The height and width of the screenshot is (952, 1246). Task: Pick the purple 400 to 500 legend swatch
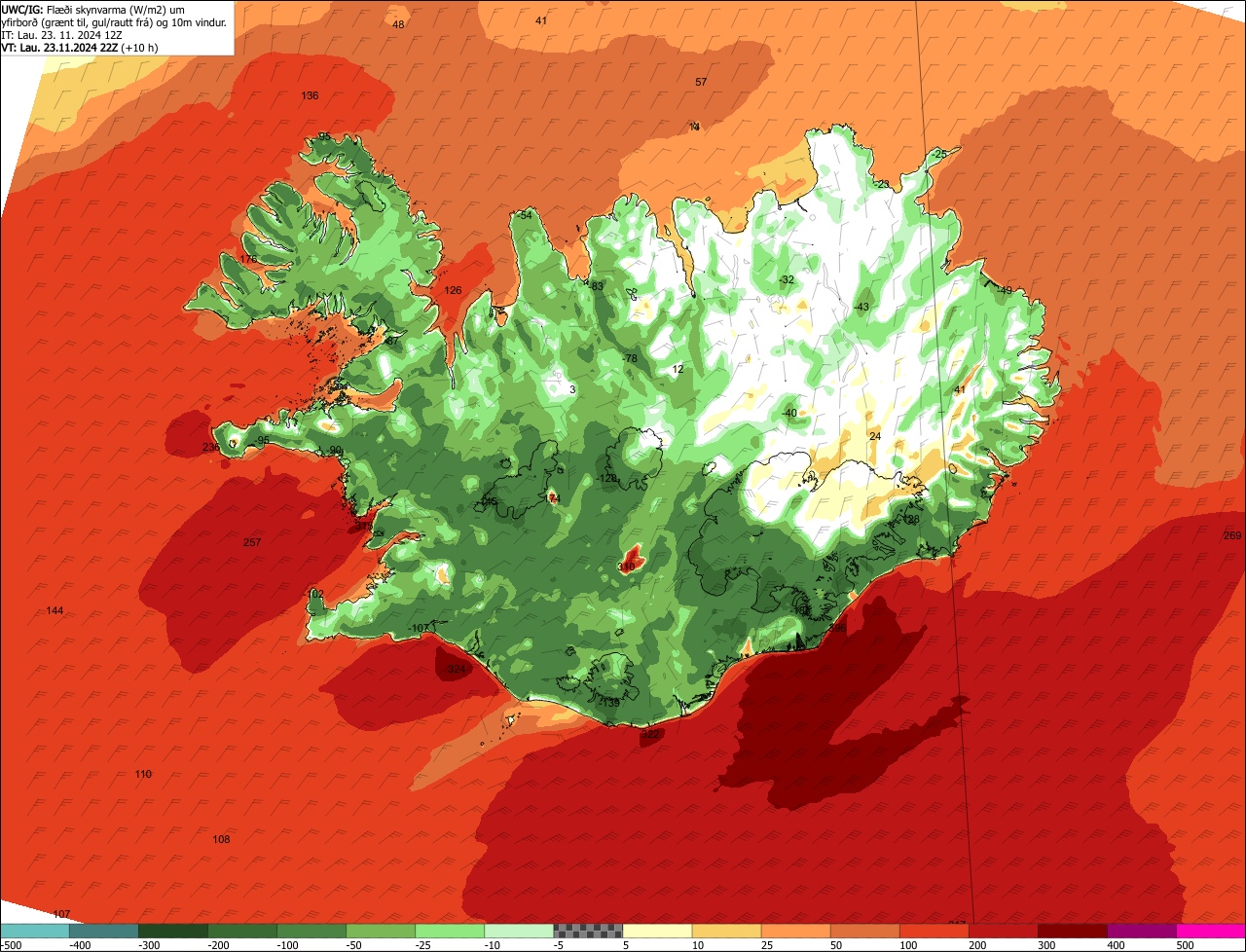(x=1140, y=931)
